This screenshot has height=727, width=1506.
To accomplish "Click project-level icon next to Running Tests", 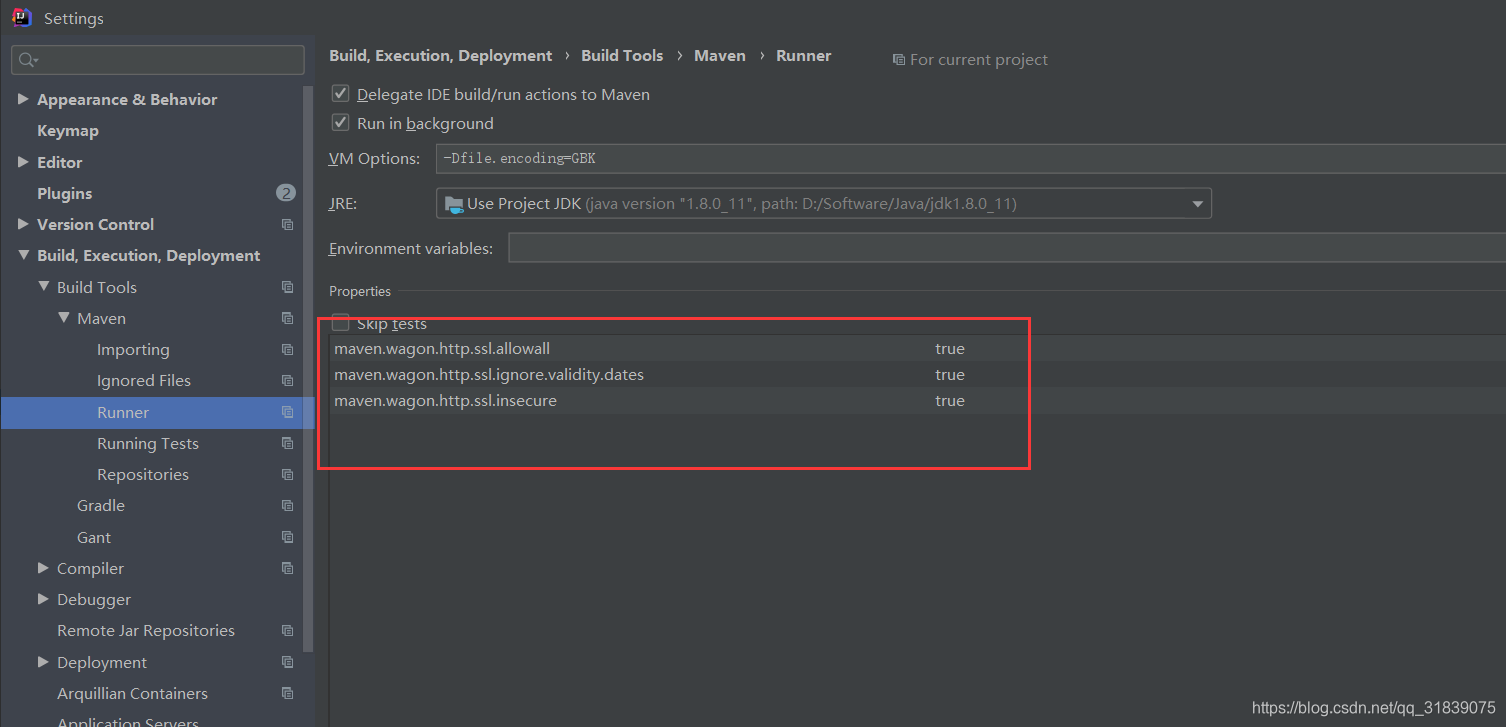I will 288,443.
